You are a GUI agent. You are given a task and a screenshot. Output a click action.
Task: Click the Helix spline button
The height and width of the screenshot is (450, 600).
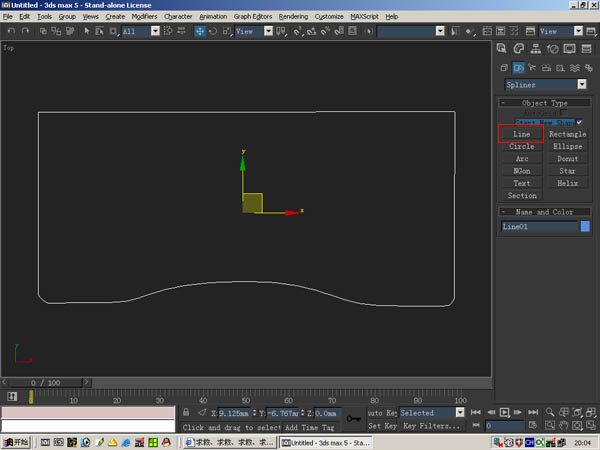[567, 183]
